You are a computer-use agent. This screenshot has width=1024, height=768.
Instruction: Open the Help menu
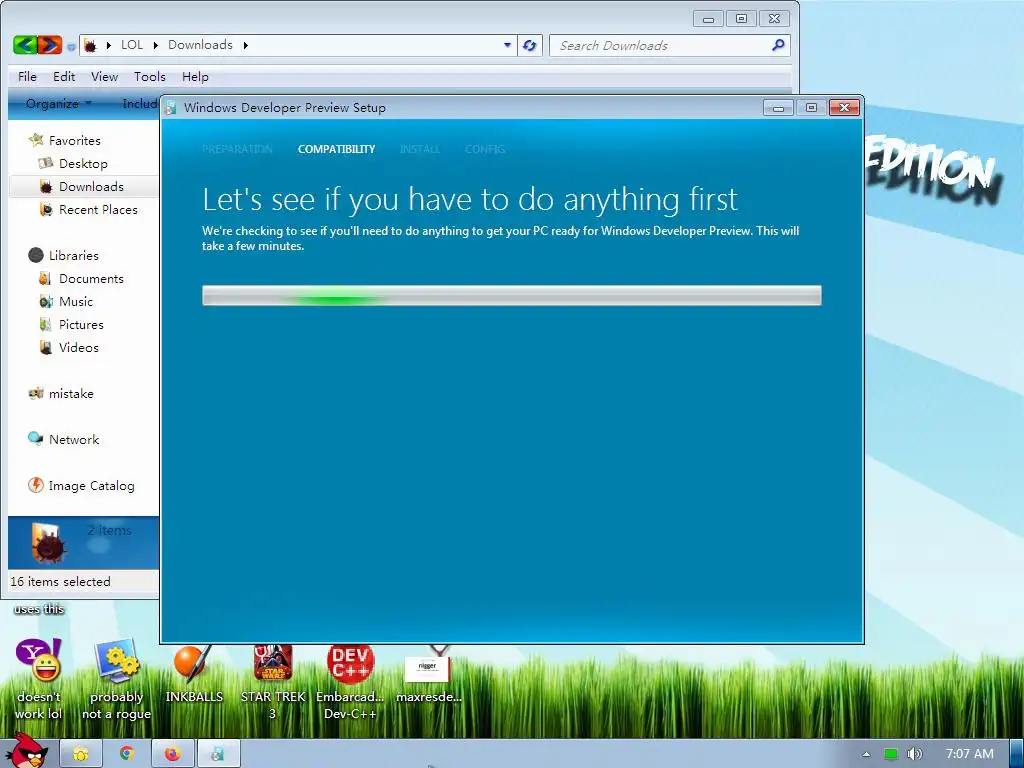pyautogui.click(x=195, y=76)
